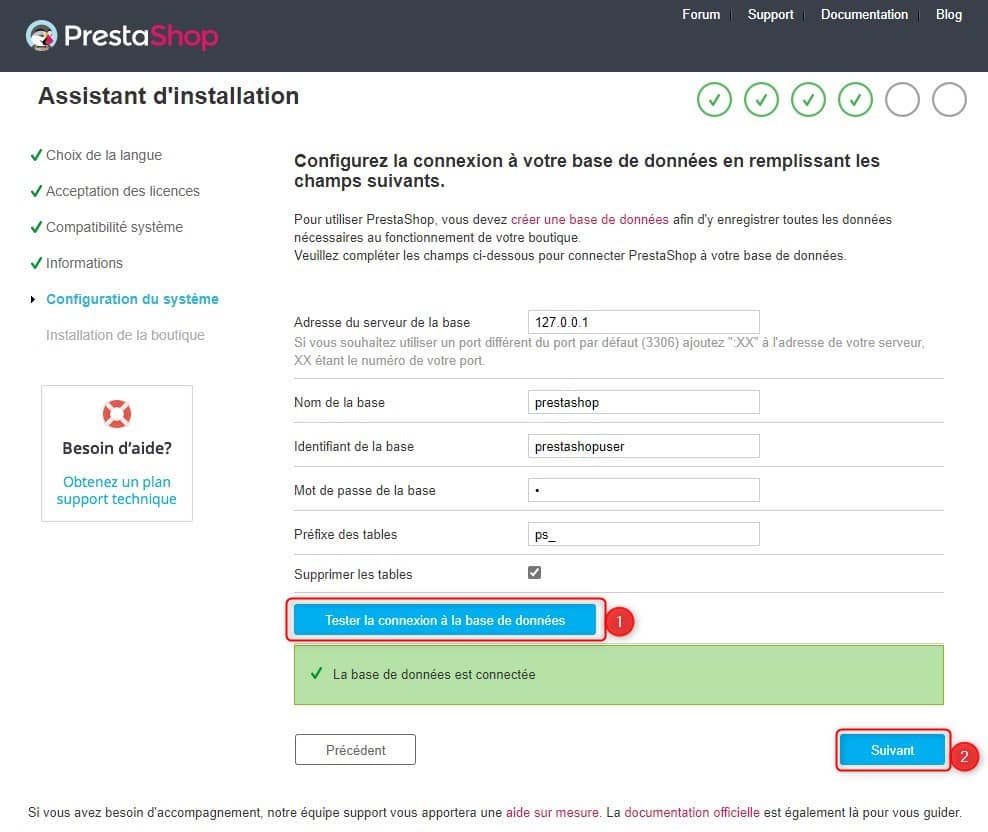Click the PrestaShop logo icon
Screen dimensions: 988x832
[42, 37]
